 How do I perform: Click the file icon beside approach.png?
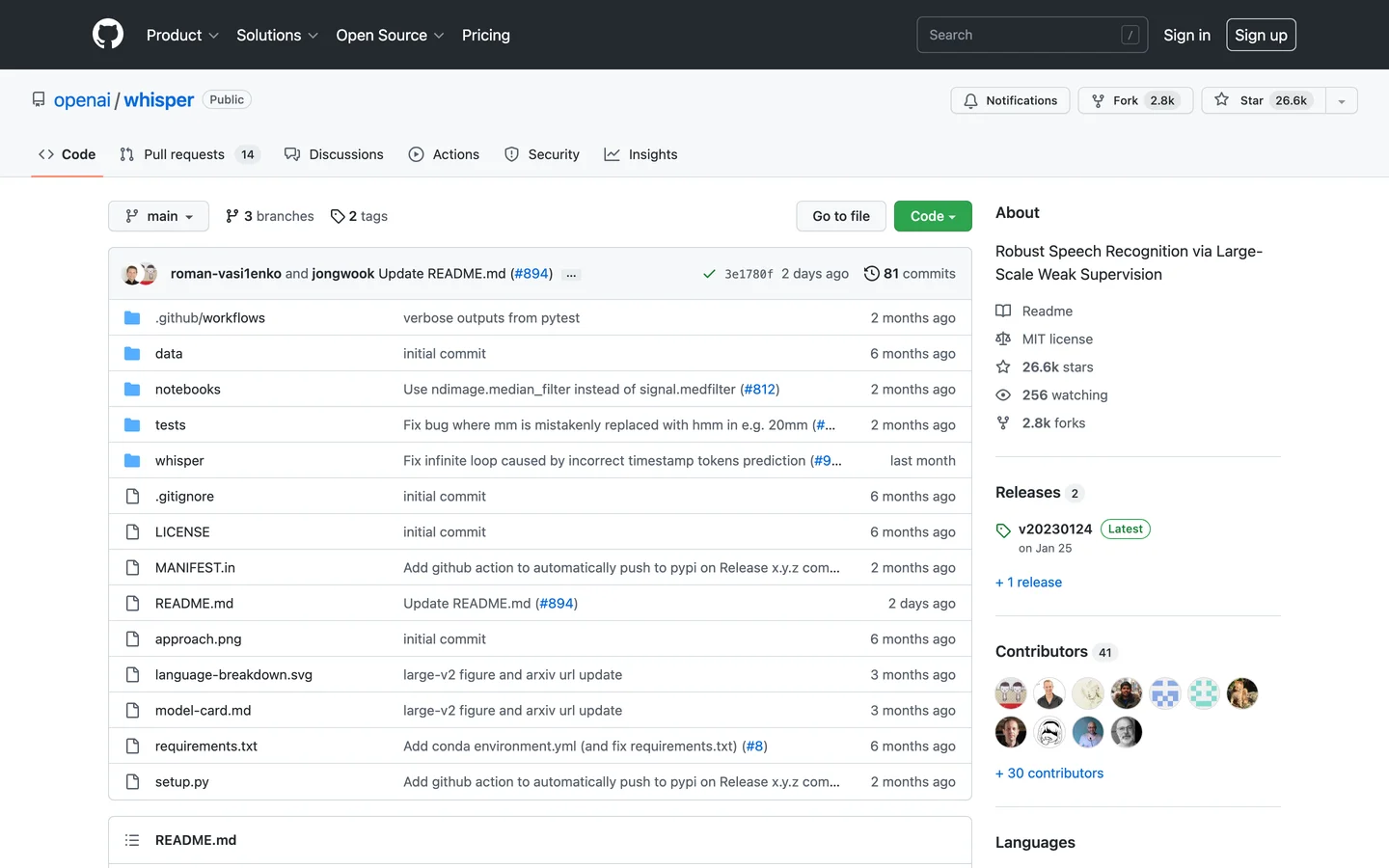tap(132, 638)
